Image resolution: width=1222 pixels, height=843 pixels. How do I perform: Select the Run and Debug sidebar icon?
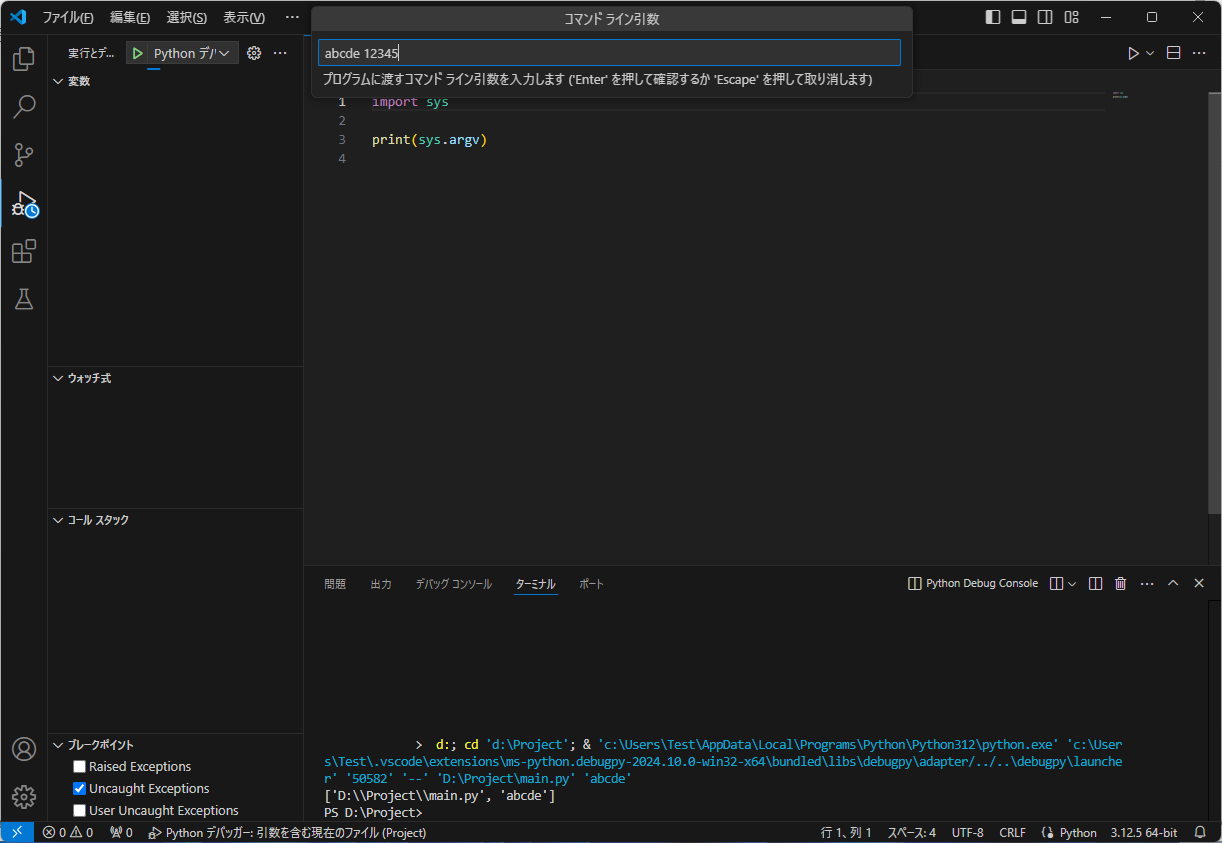coord(23,205)
